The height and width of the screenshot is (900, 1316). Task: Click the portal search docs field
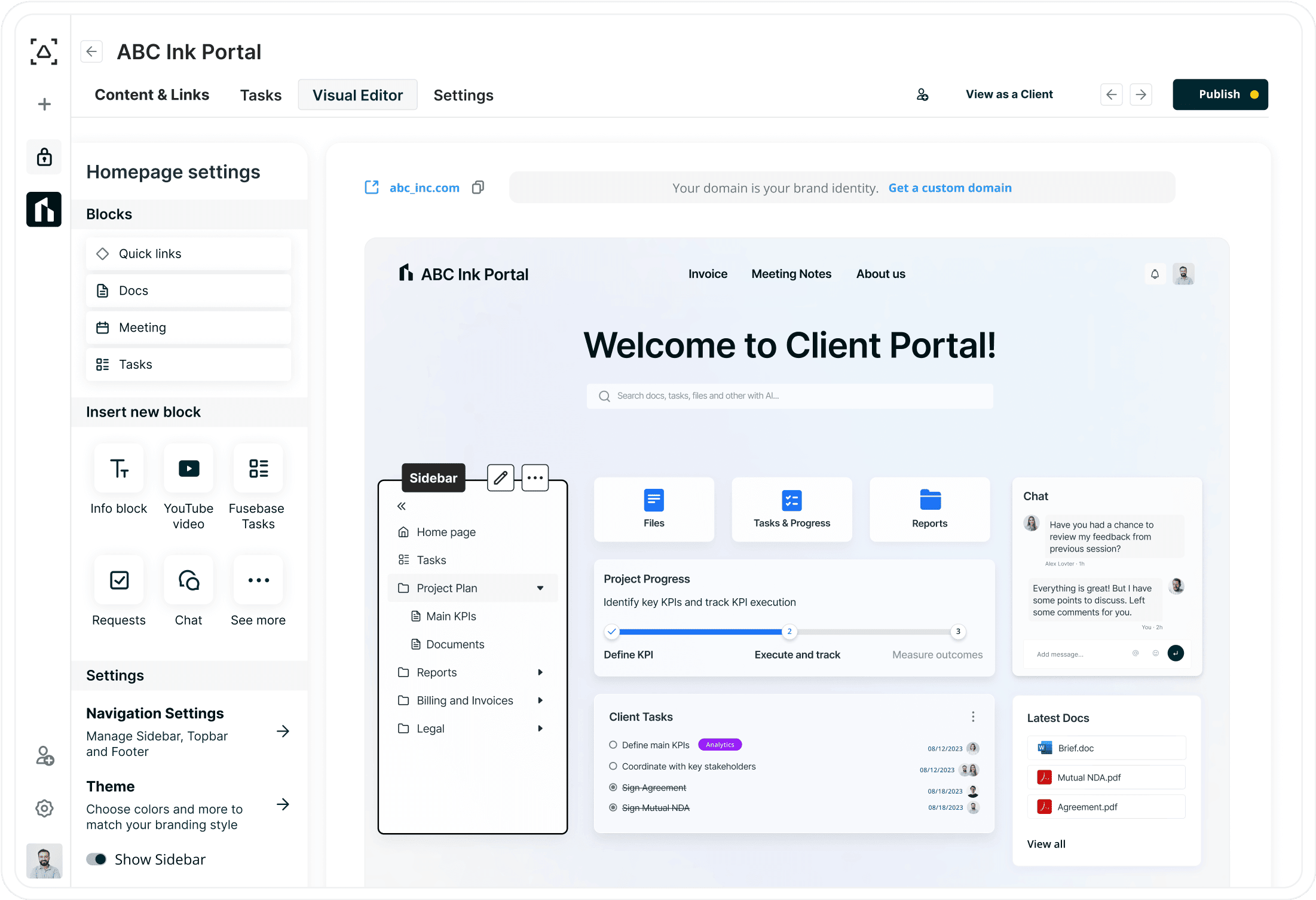pyautogui.click(x=789, y=396)
